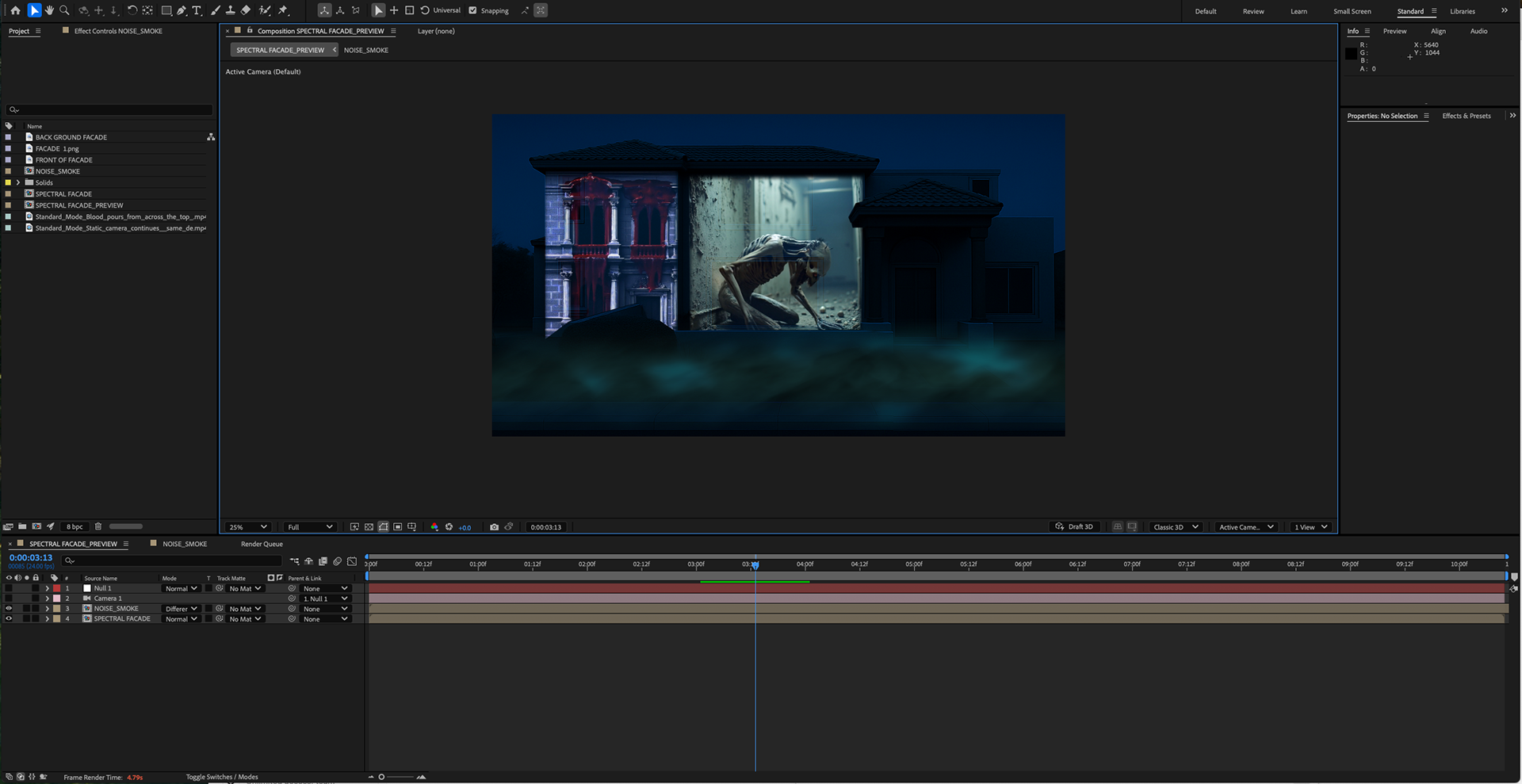Click the Toggle Switches / Modes button
The width and height of the screenshot is (1522, 784).
(x=221, y=777)
